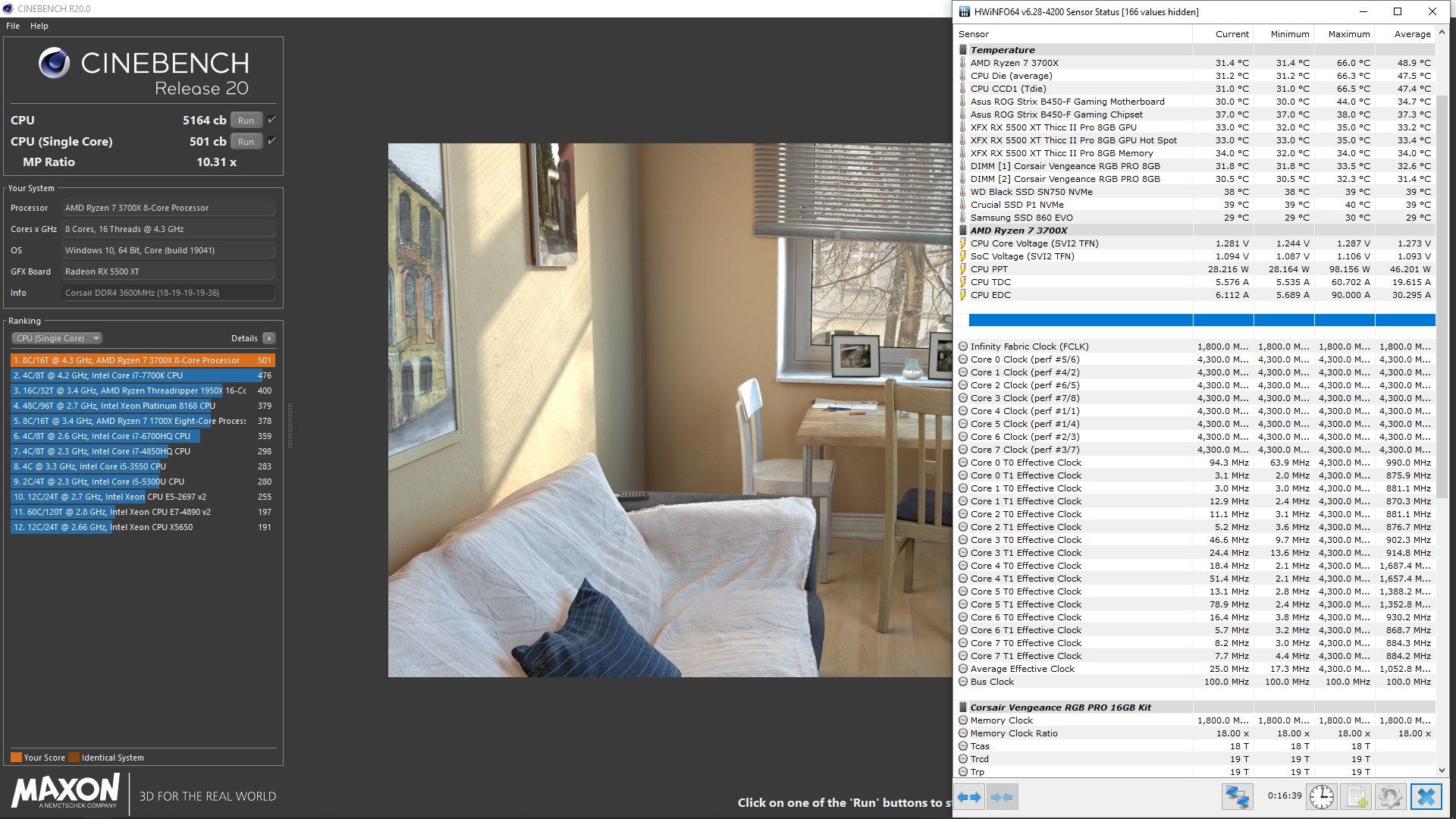This screenshot has height=819, width=1456.
Task: Expand the ranking Details arrow
Action: click(x=269, y=338)
